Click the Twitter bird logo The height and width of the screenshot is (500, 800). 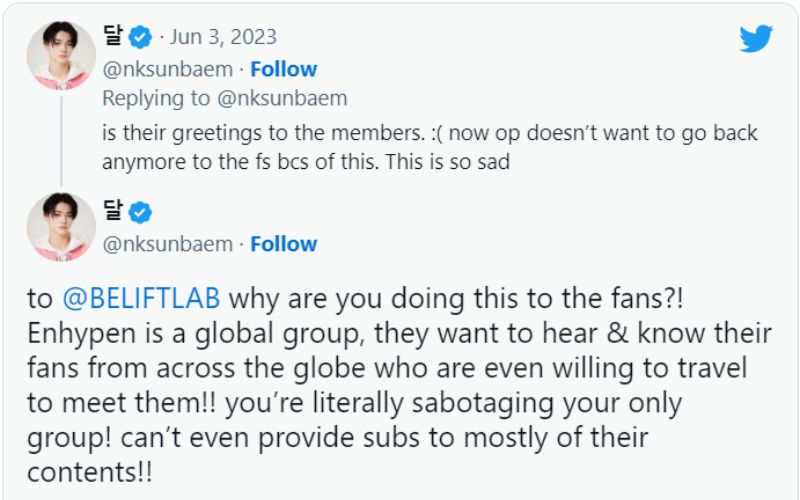[x=756, y=39]
